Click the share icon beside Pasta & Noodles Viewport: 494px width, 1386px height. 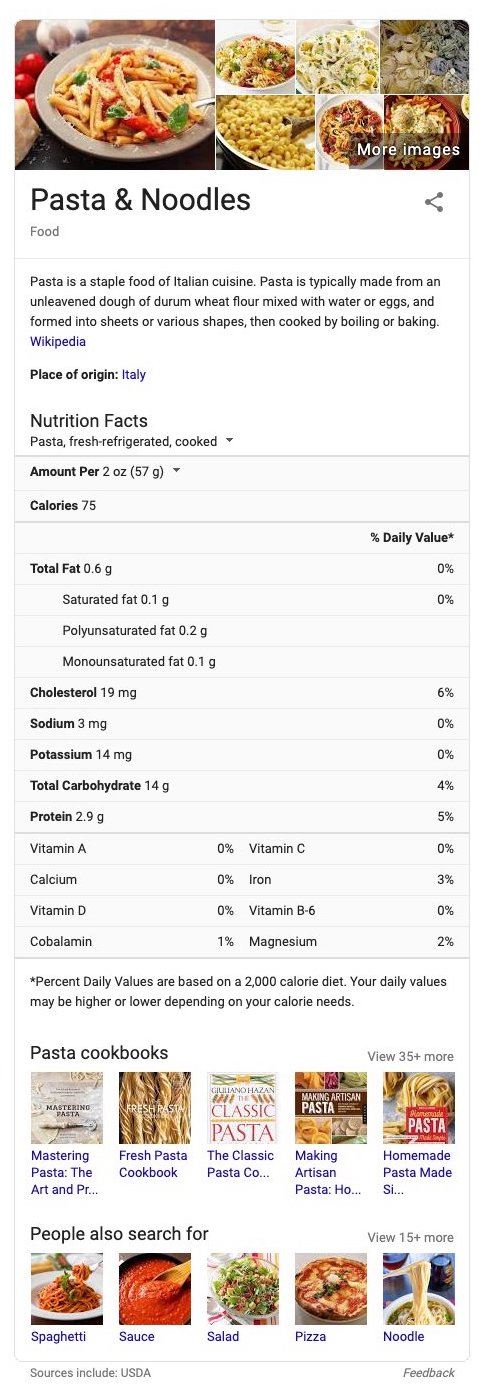coord(434,202)
